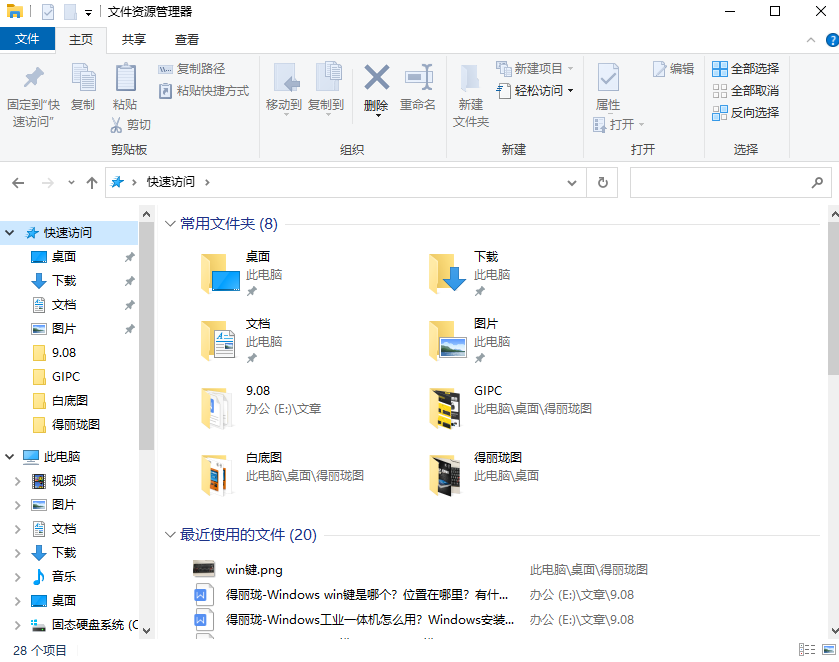839x662 pixels.
Task: Collapse the 常用文件夹 group
Action: click(169, 224)
